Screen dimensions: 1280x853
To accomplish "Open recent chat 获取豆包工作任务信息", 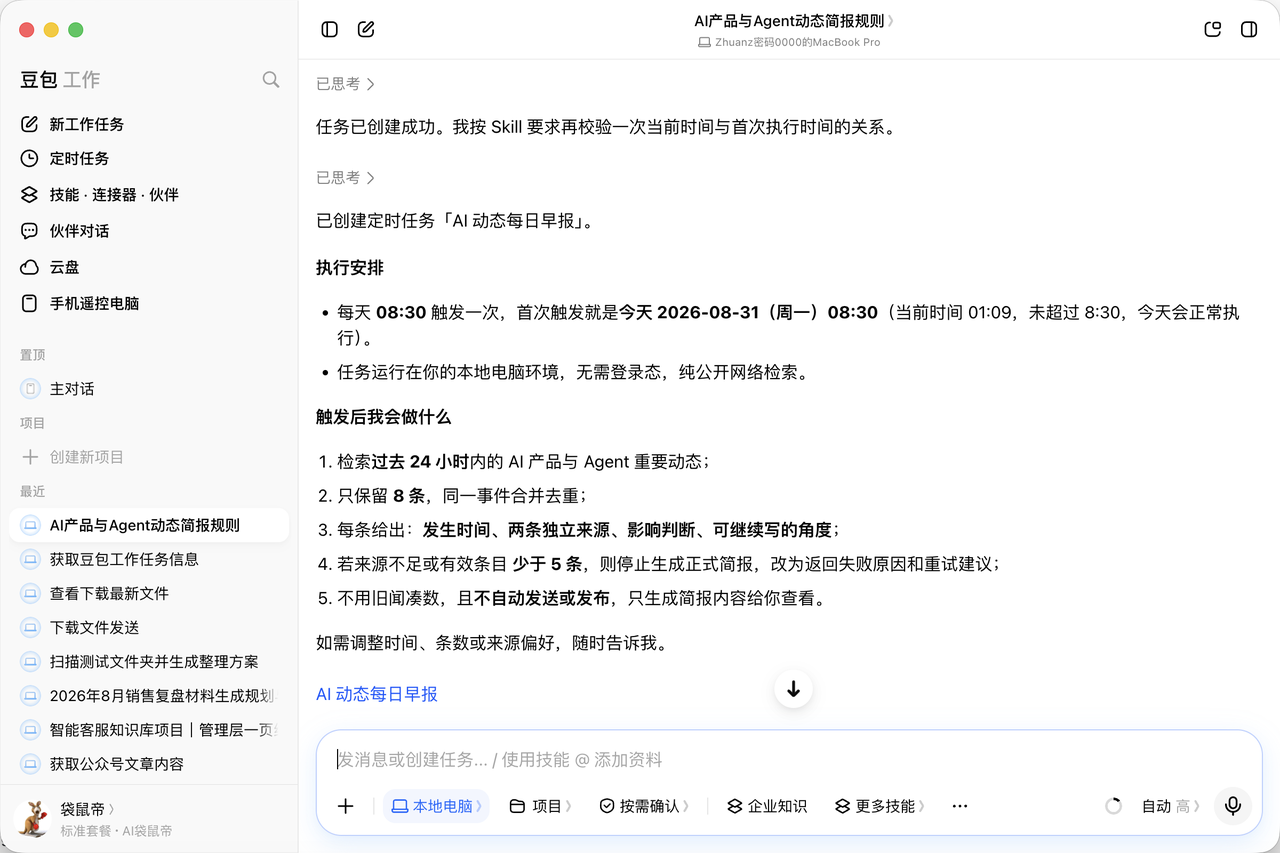I will (149, 559).
